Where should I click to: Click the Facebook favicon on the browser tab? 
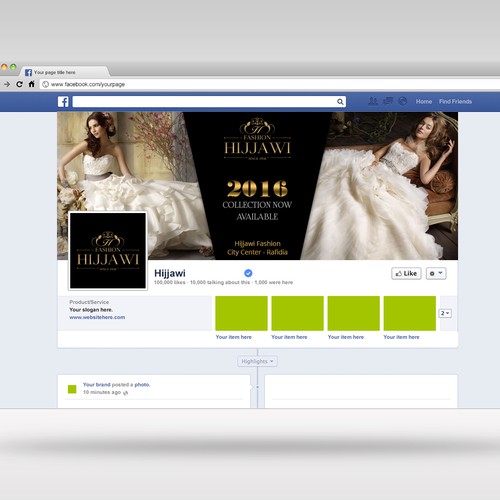[28, 72]
